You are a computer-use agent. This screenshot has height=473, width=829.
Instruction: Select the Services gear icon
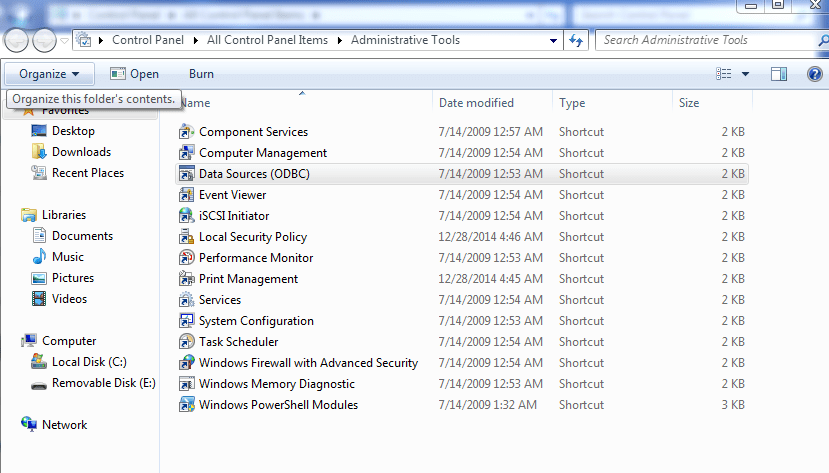pyautogui.click(x=186, y=300)
